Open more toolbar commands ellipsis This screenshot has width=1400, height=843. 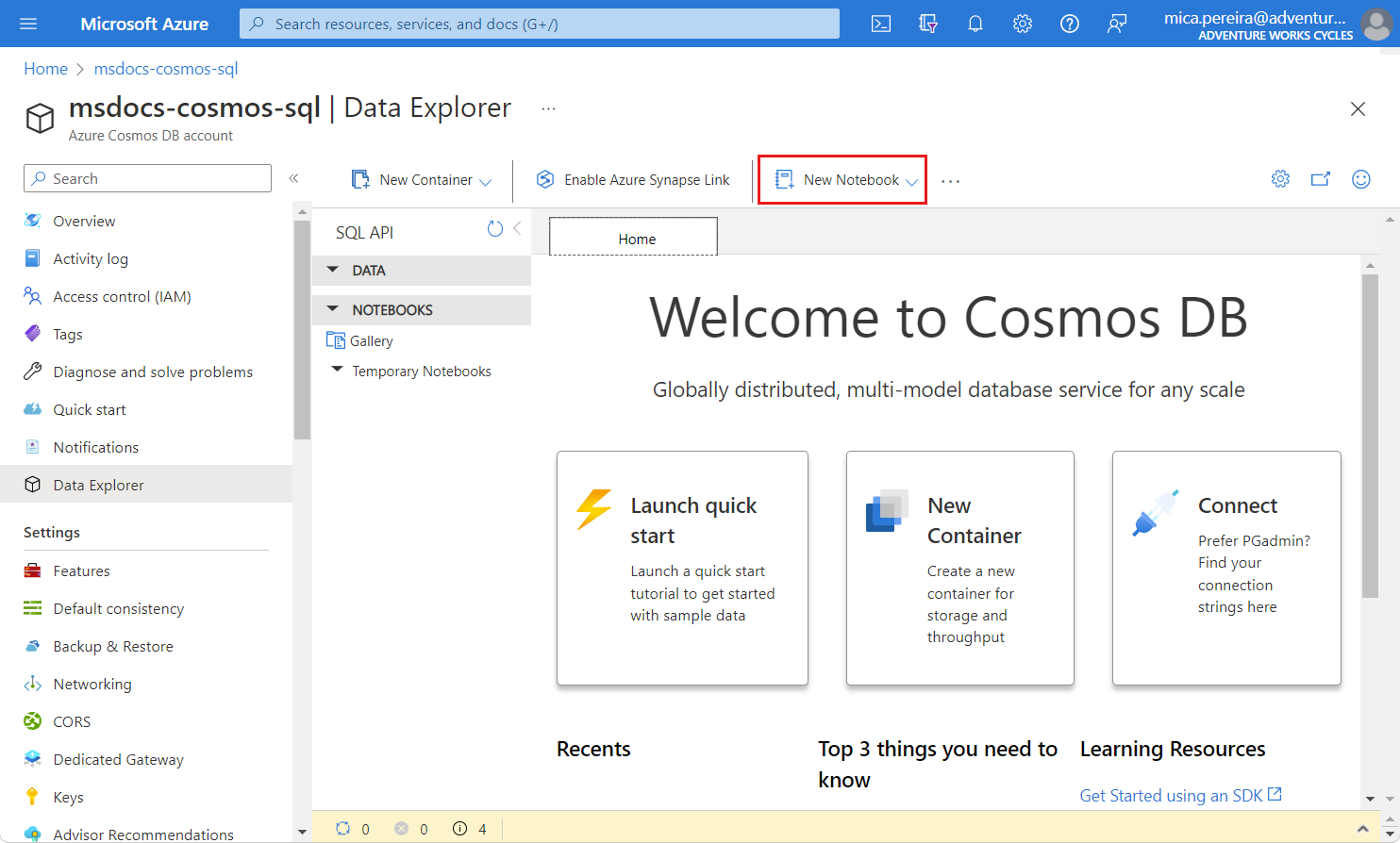tap(950, 181)
